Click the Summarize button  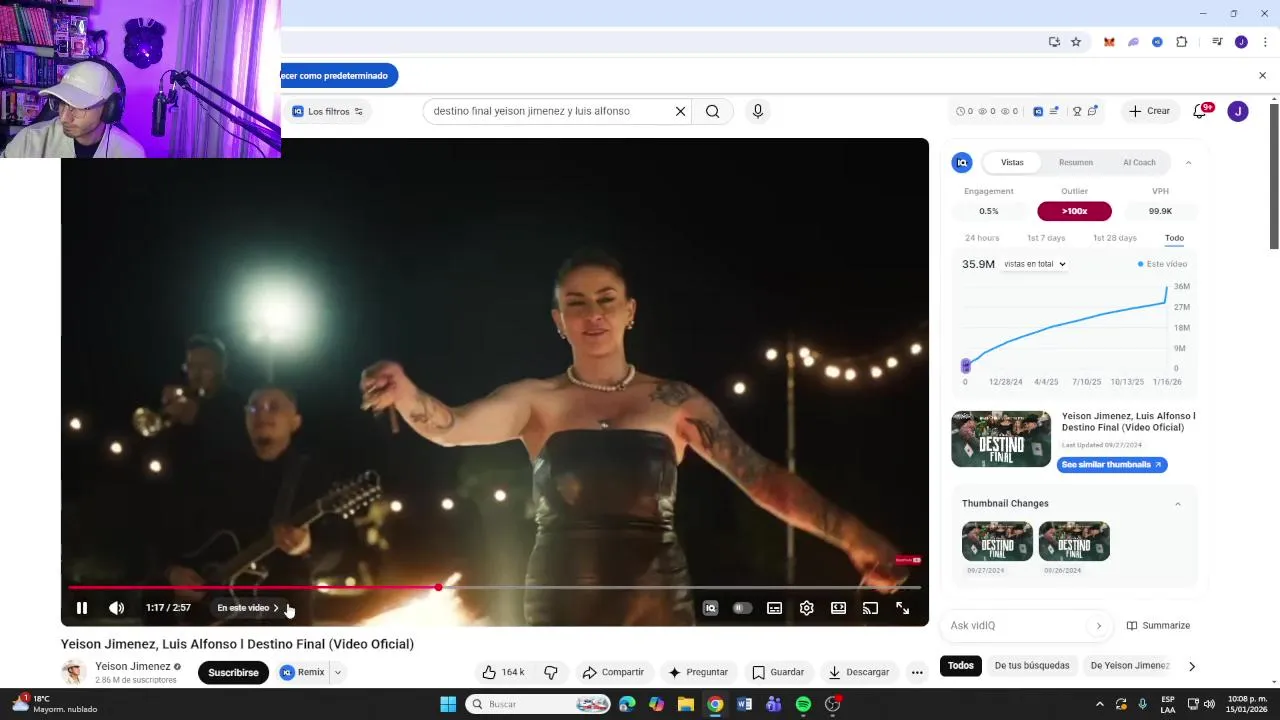[x=1158, y=626]
